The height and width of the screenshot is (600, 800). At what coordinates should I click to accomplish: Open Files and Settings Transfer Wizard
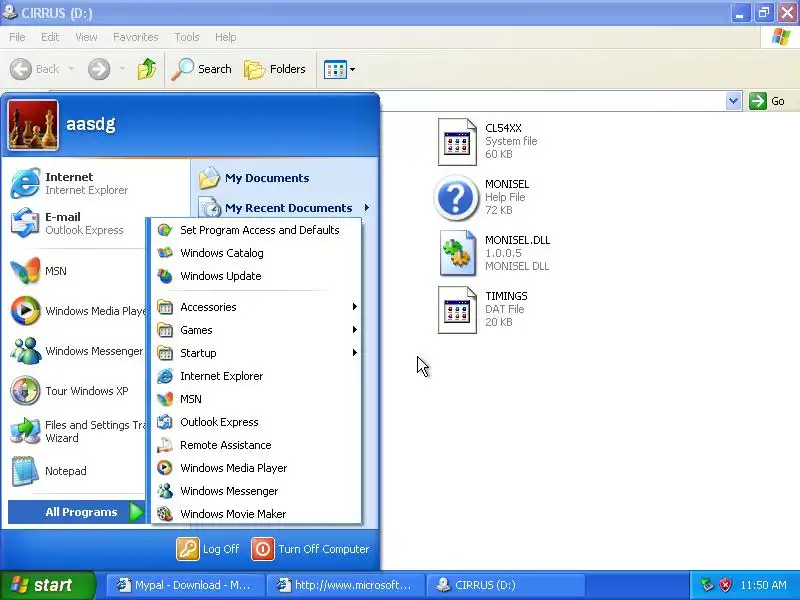[x=77, y=431]
